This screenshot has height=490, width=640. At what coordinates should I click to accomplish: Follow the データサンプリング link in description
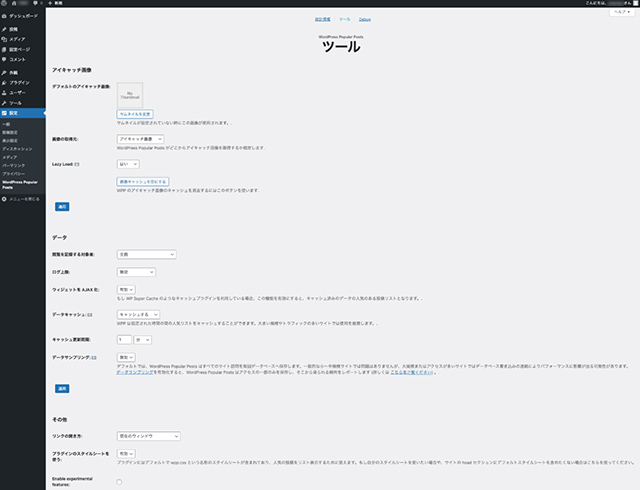coord(135,372)
